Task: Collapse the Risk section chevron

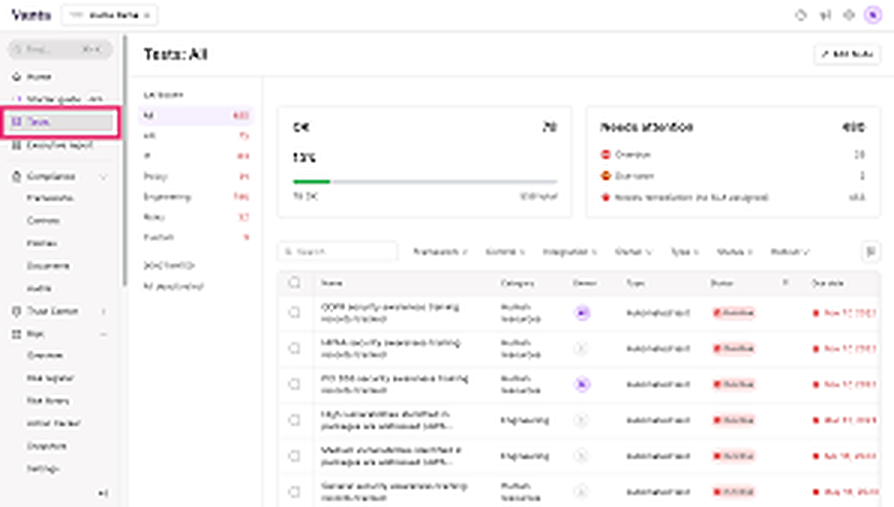Action: 103,334
